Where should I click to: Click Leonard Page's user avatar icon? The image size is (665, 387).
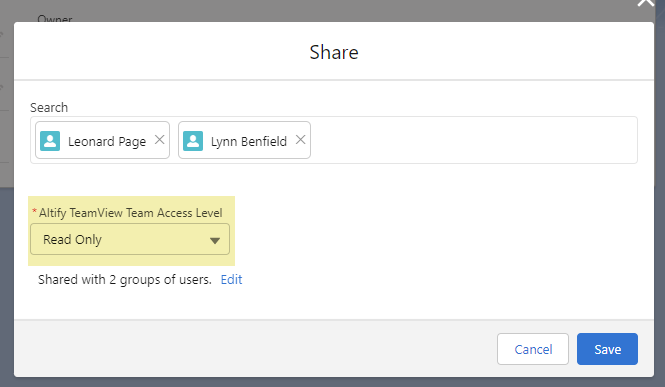pos(50,141)
